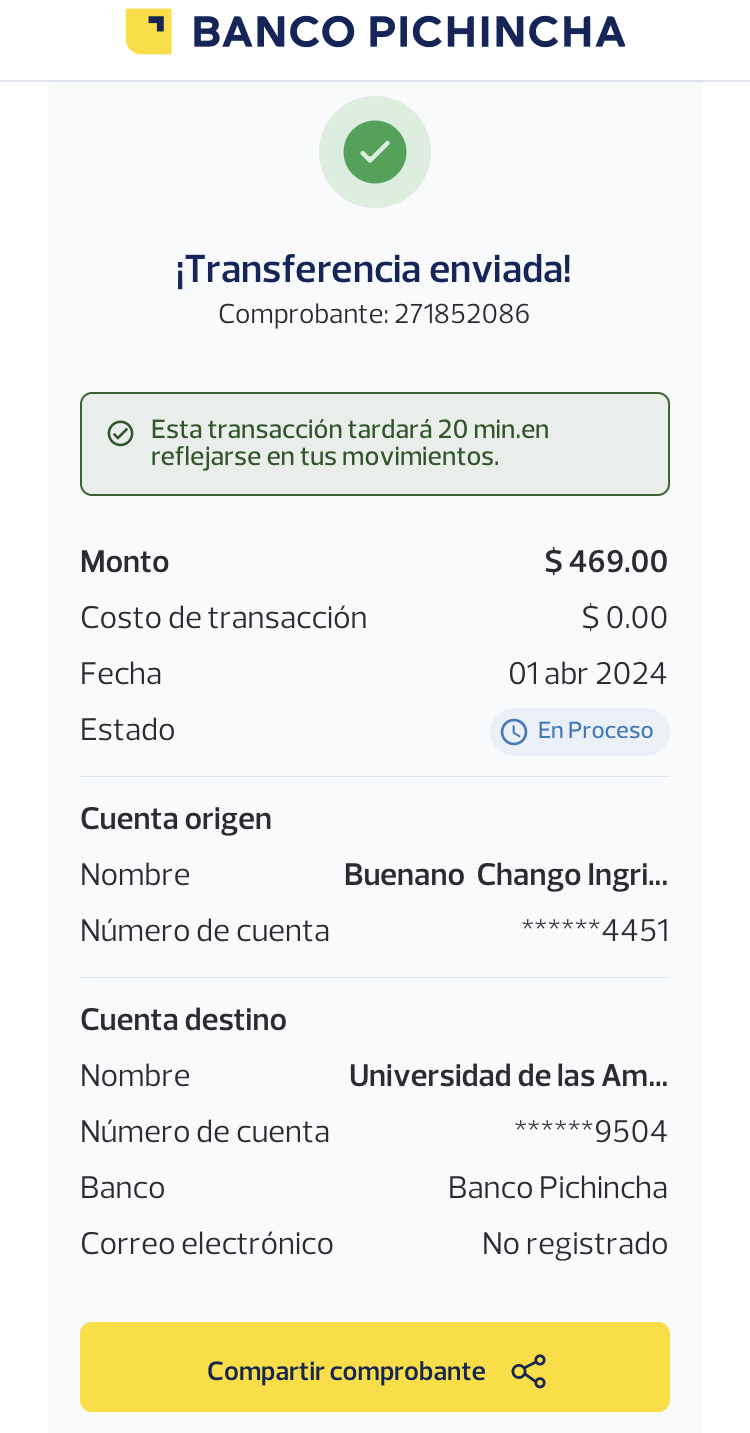Viewport: 750px width, 1433px height.
Task: Click the 20 min transaction notice banner
Action: tap(375, 444)
